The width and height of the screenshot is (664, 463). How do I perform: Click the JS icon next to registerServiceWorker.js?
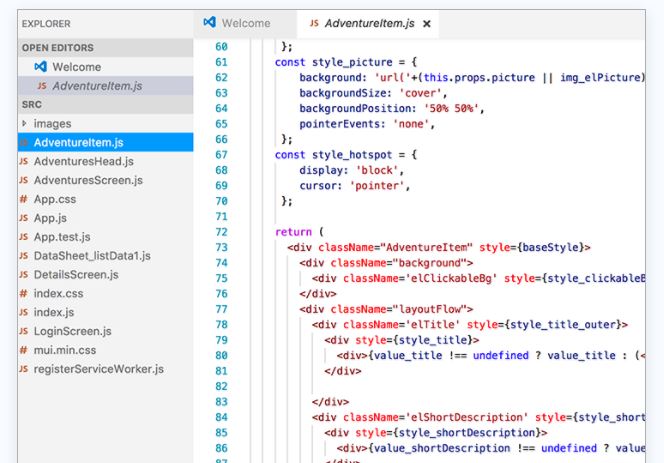click(x=24, y=369)
